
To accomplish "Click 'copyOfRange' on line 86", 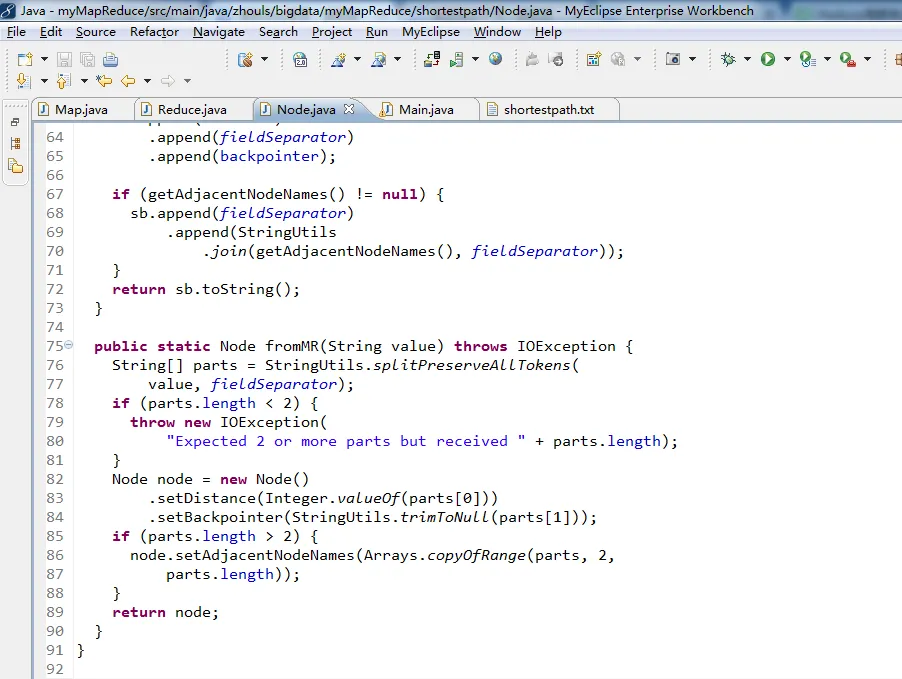I will click(x=476, y=555).
